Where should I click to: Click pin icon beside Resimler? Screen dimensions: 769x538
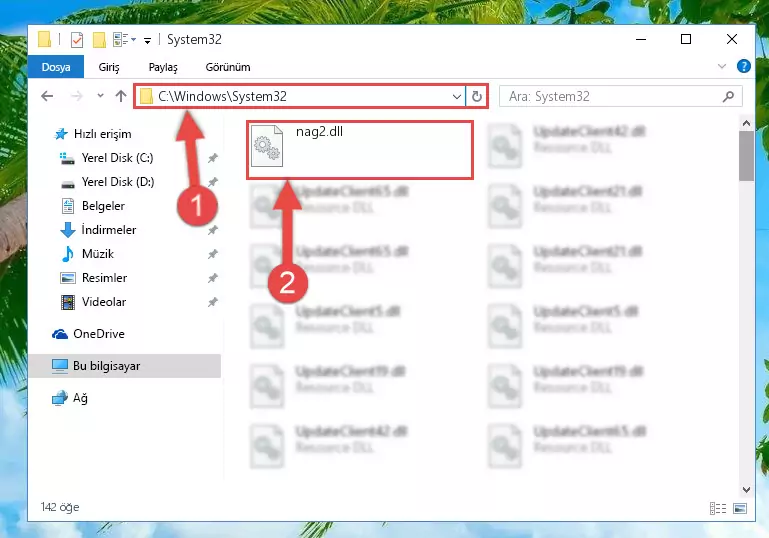click(212, 278)
